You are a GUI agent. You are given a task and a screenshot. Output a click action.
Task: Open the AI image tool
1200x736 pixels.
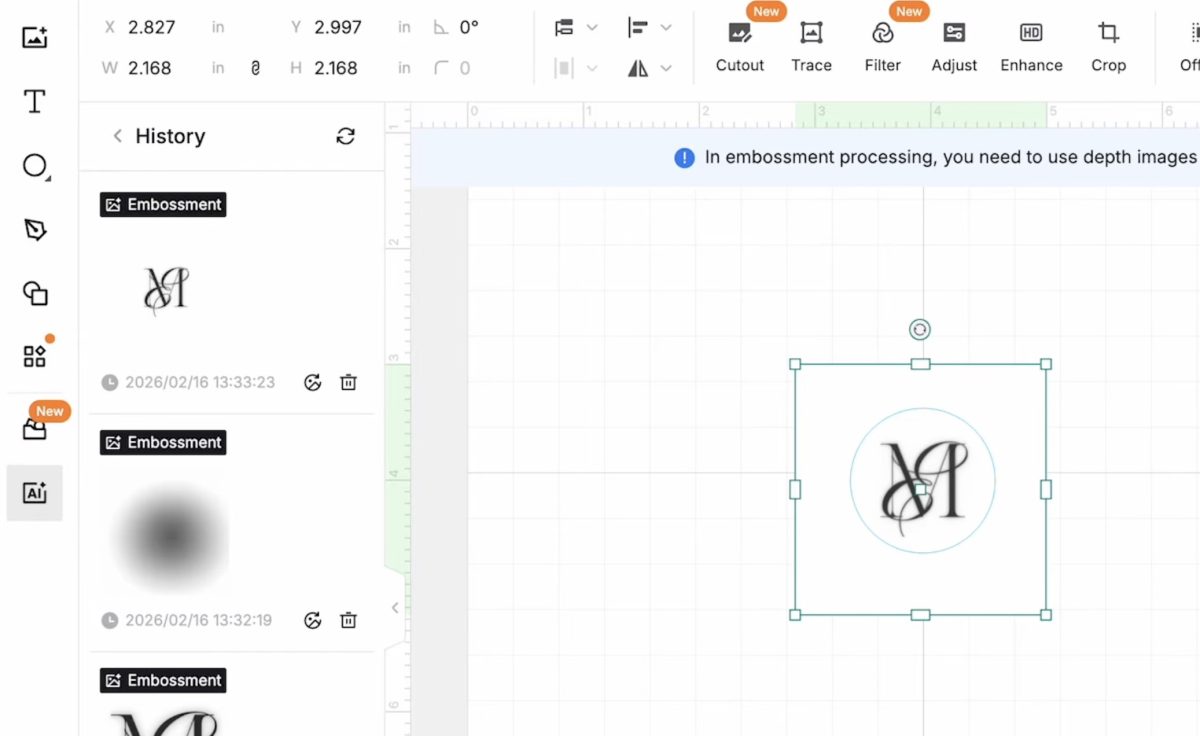(x=35, y=493)
